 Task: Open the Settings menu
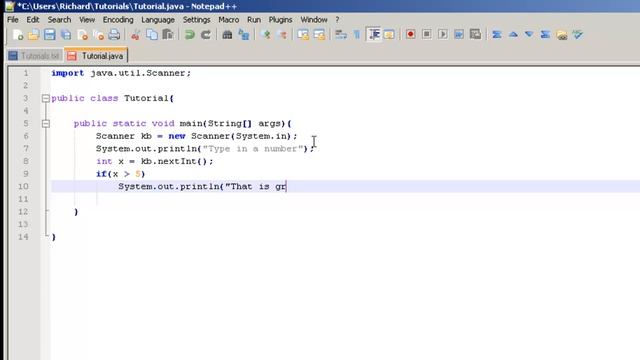pyautogui.click(x=196, y=20)
